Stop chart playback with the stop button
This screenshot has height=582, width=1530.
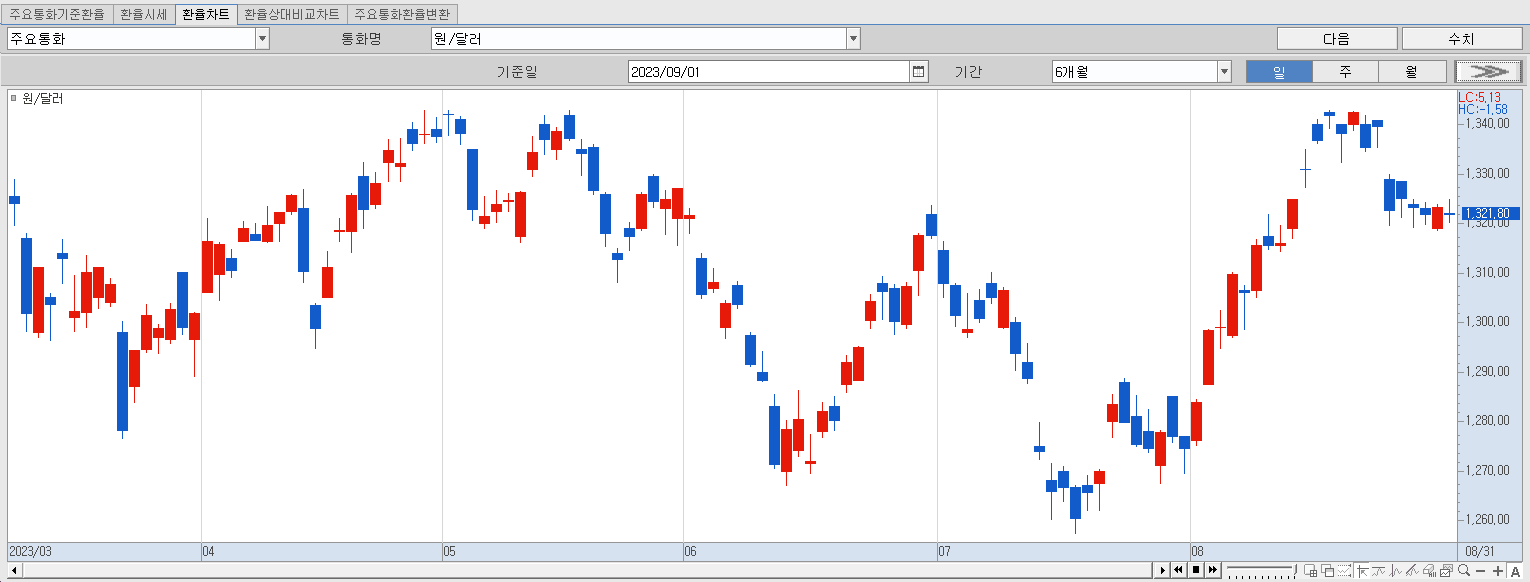click(x=1195, y=570)
